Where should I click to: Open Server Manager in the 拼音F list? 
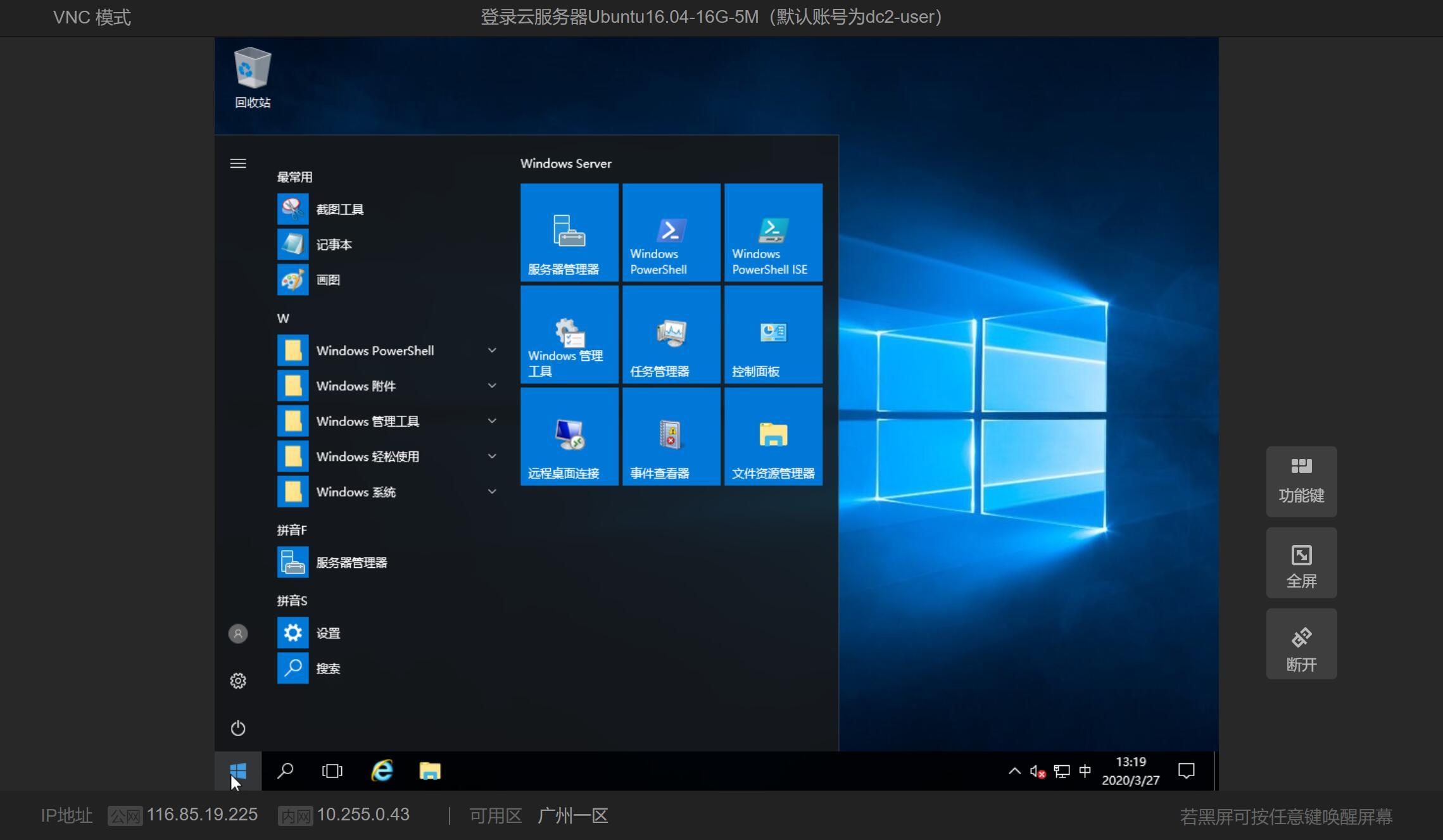[x=388, y=563]
